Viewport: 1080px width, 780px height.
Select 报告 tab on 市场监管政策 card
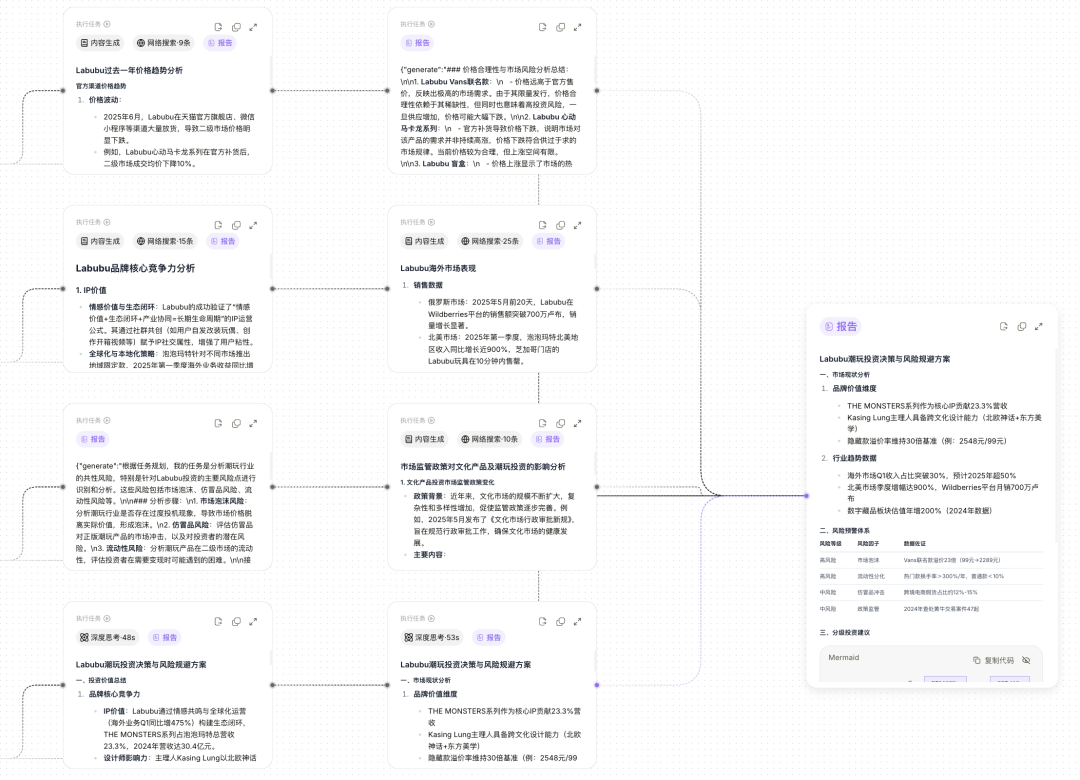548,439
